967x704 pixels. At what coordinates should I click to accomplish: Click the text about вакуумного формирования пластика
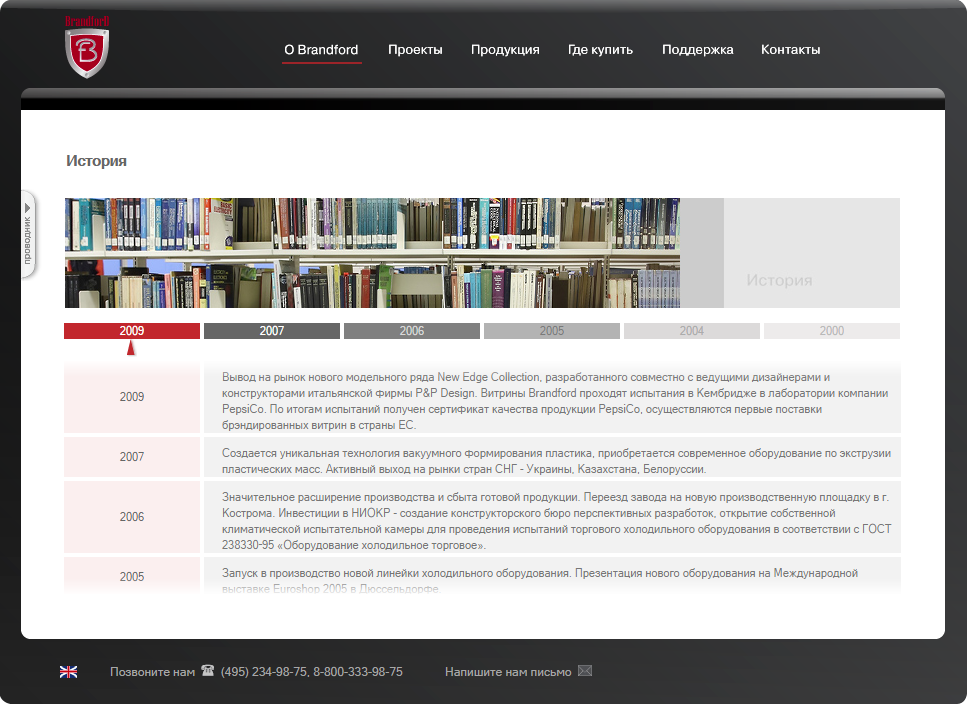click(x=556, y=461)
